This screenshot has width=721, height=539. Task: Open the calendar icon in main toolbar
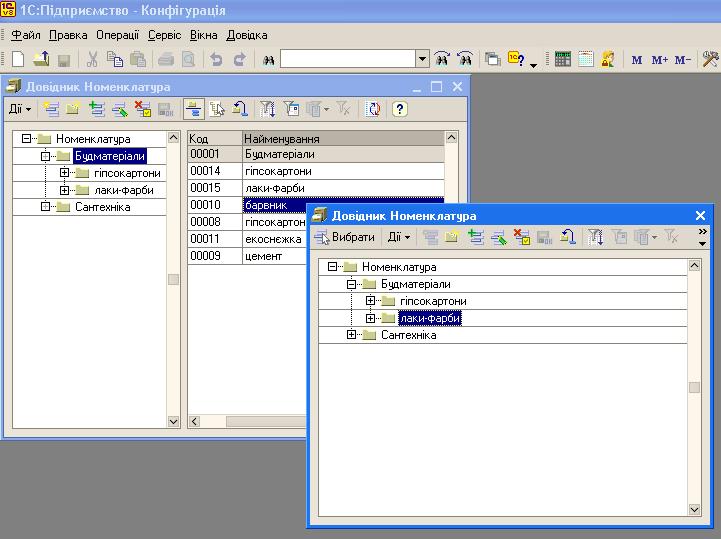point(585,59)
